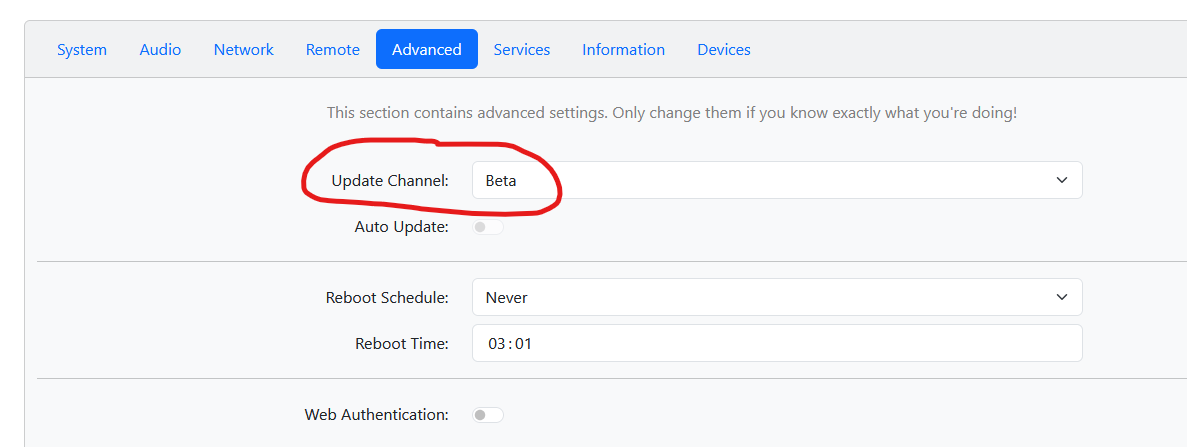The width and height of the screenshot is (1187, 447).
Task: Expand the Reboot Schedule dropdown showing Never
Action: point(776,297)
